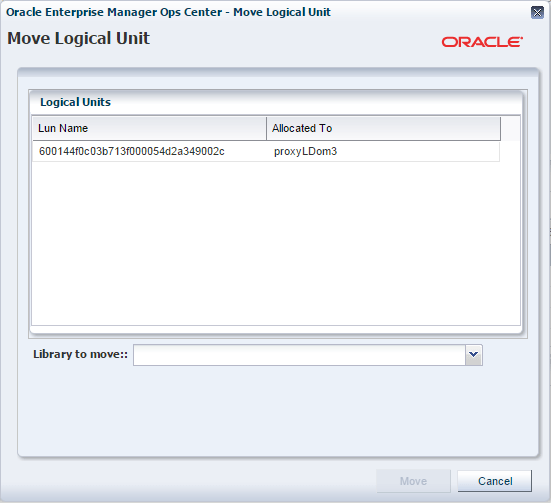Sort by the Lun Name column header

coord(150,128)
